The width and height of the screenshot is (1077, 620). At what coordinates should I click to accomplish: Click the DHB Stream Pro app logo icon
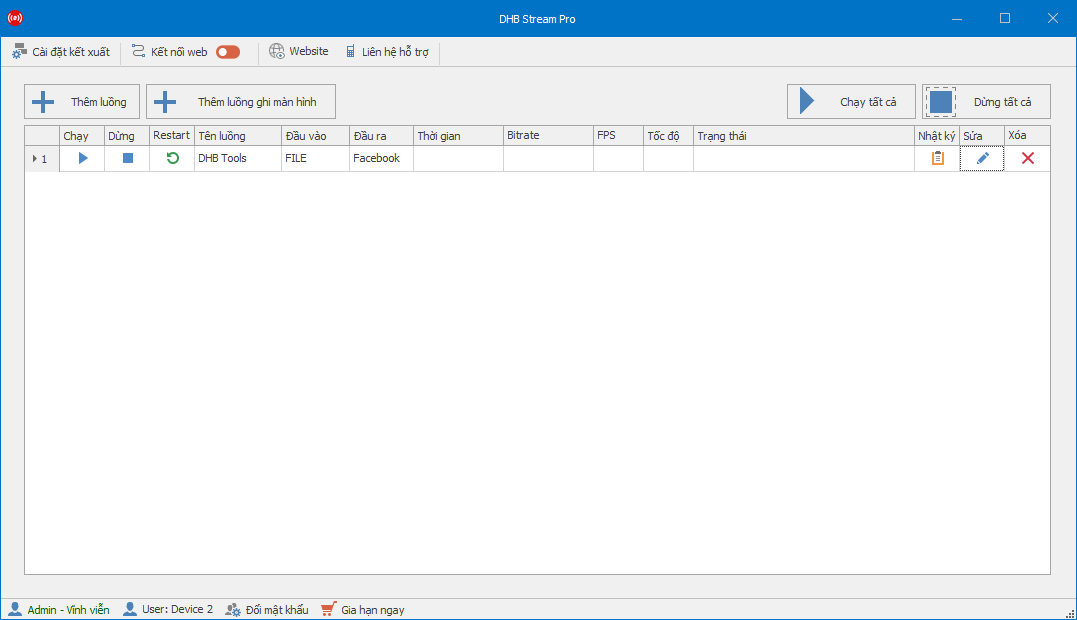coord(14,19)
